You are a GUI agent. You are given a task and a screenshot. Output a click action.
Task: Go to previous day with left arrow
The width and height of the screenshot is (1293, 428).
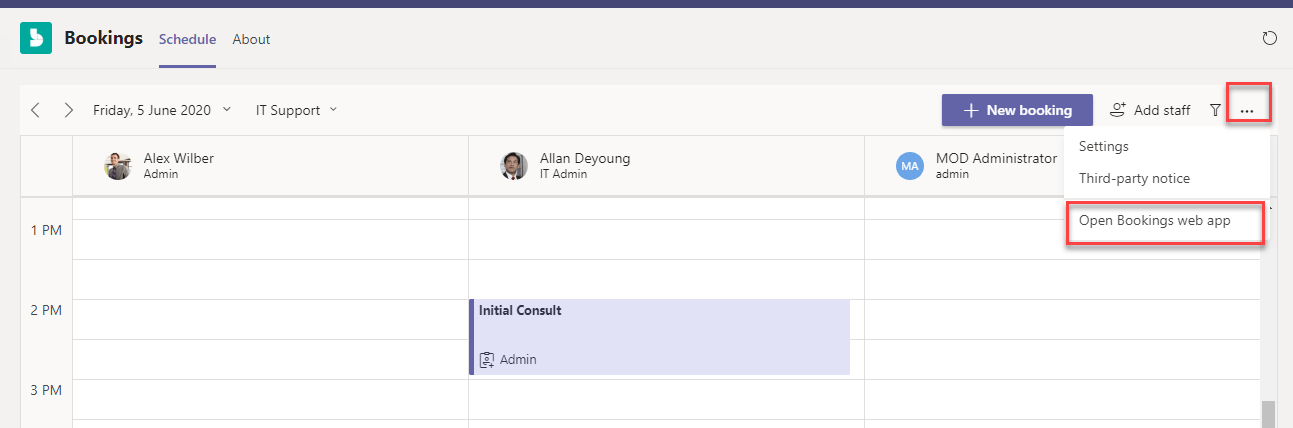[36, 110]
